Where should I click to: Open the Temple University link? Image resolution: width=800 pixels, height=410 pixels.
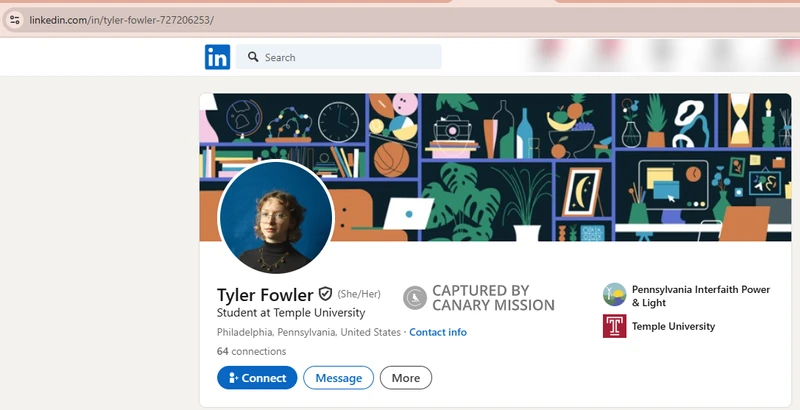point(673,326)
